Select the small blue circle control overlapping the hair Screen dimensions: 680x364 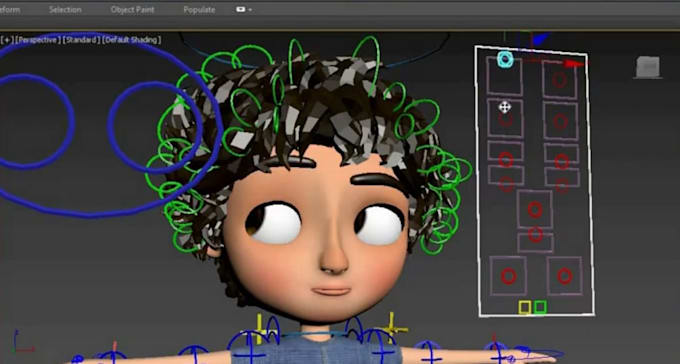[x=110, y=126]
